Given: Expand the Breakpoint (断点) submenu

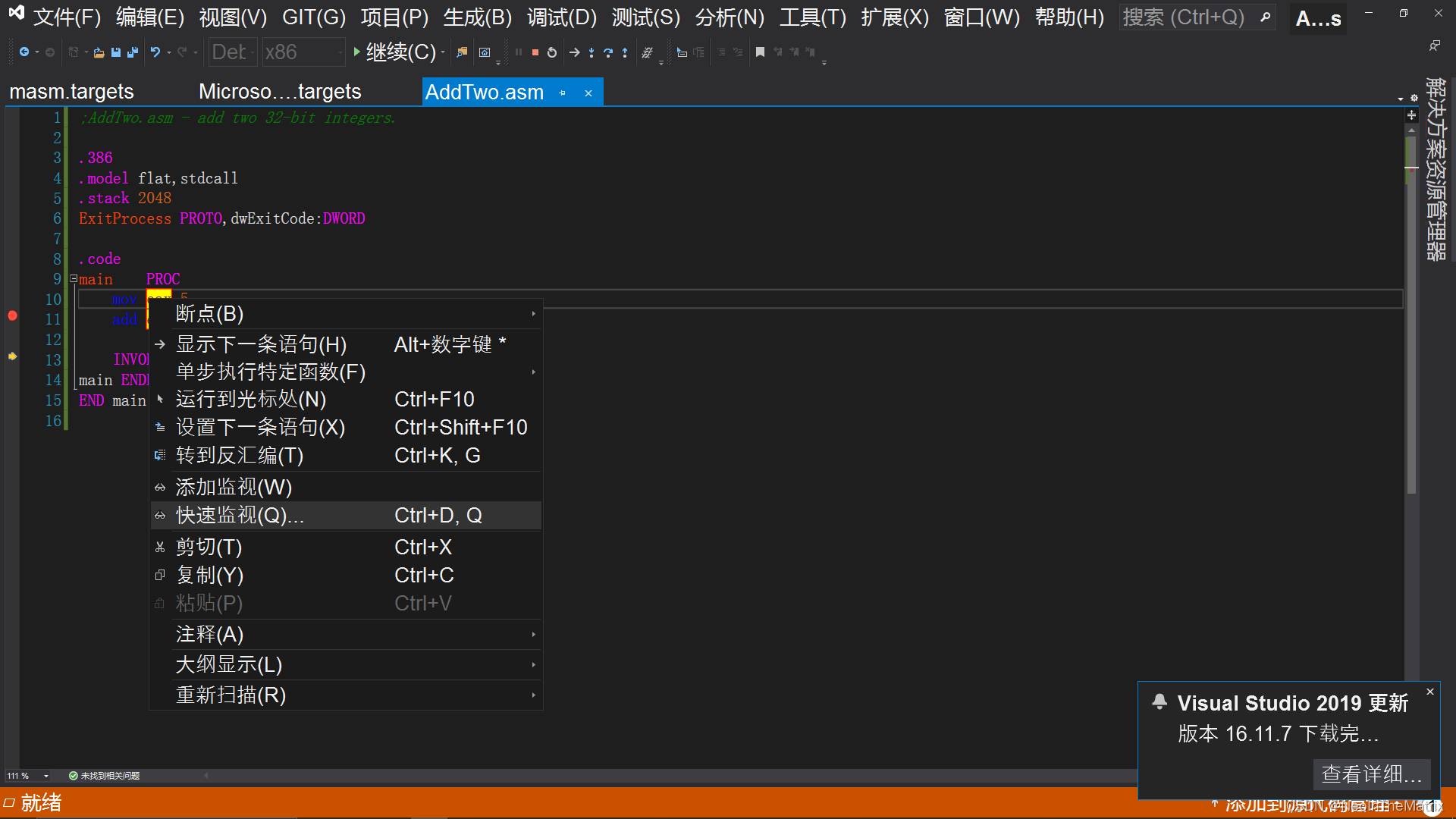Looking at the screenshot, I should coord(346,314).
